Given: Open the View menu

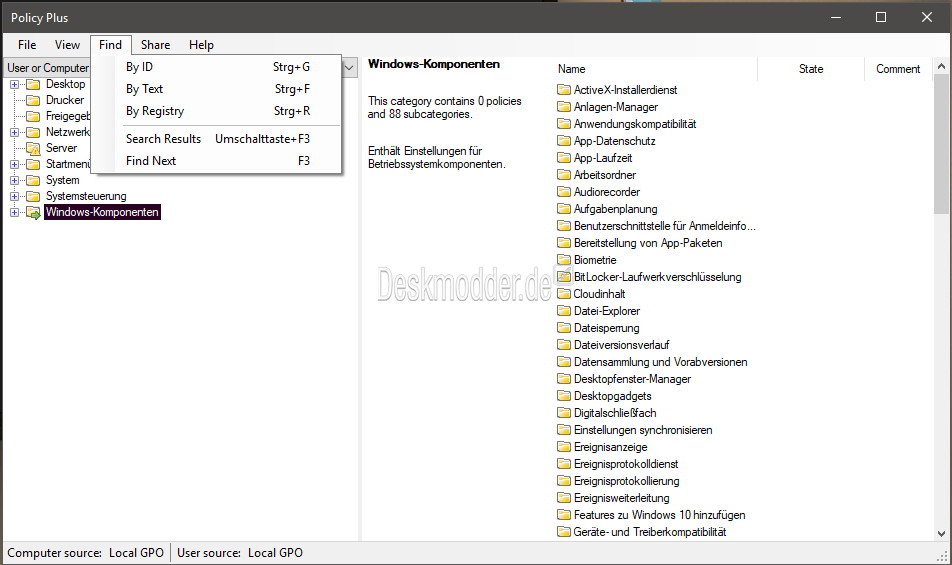Looking at the screenshot, I should click(x=67, y=44).
